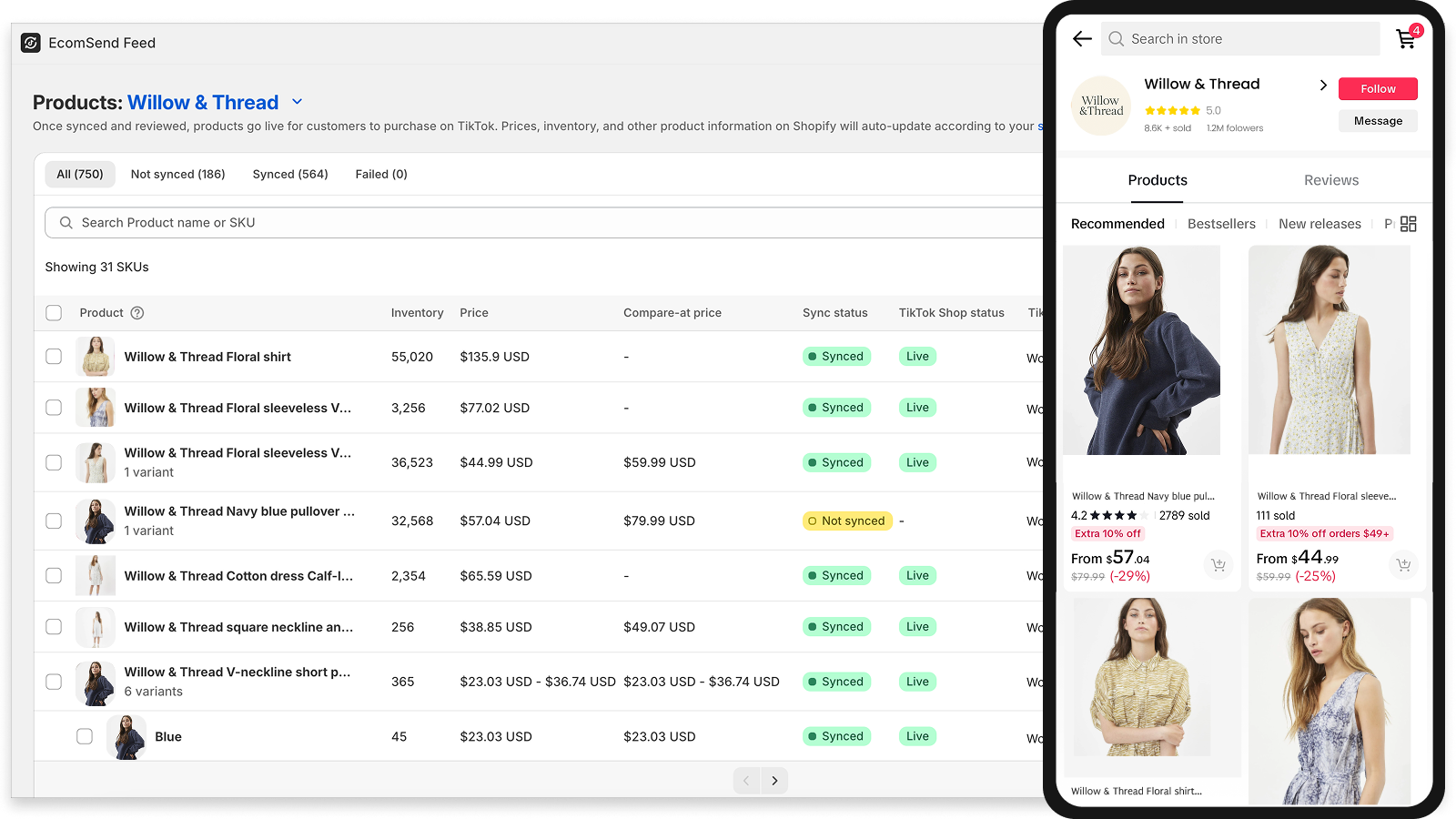Click the red Follow button
The image size is (1456, 819).
(1378, 88)
